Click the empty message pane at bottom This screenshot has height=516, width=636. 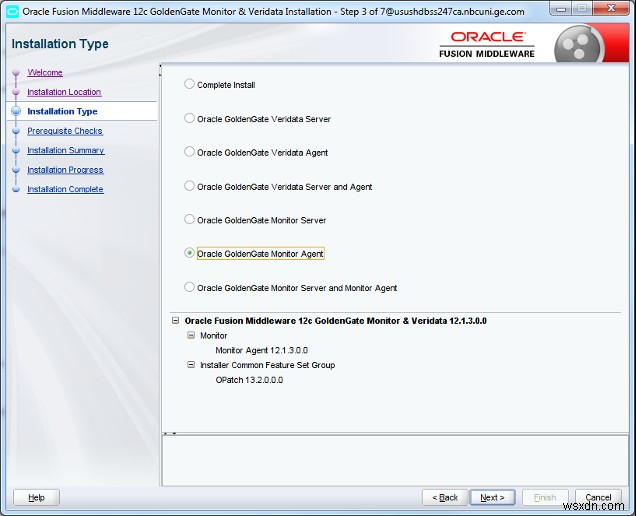(395, 460)
